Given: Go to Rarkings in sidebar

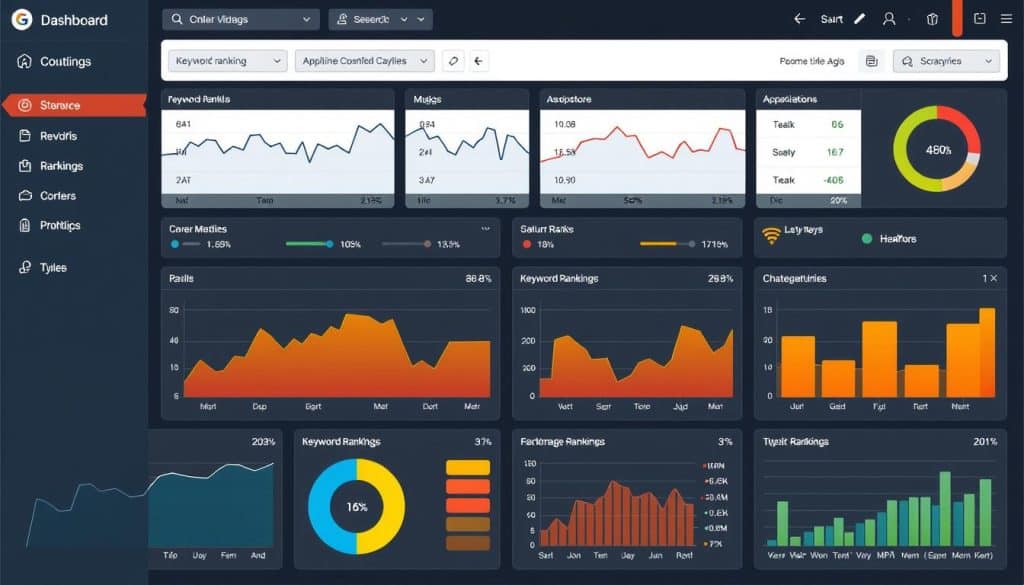Looking at the screenshot, I should tap(61, 166).
